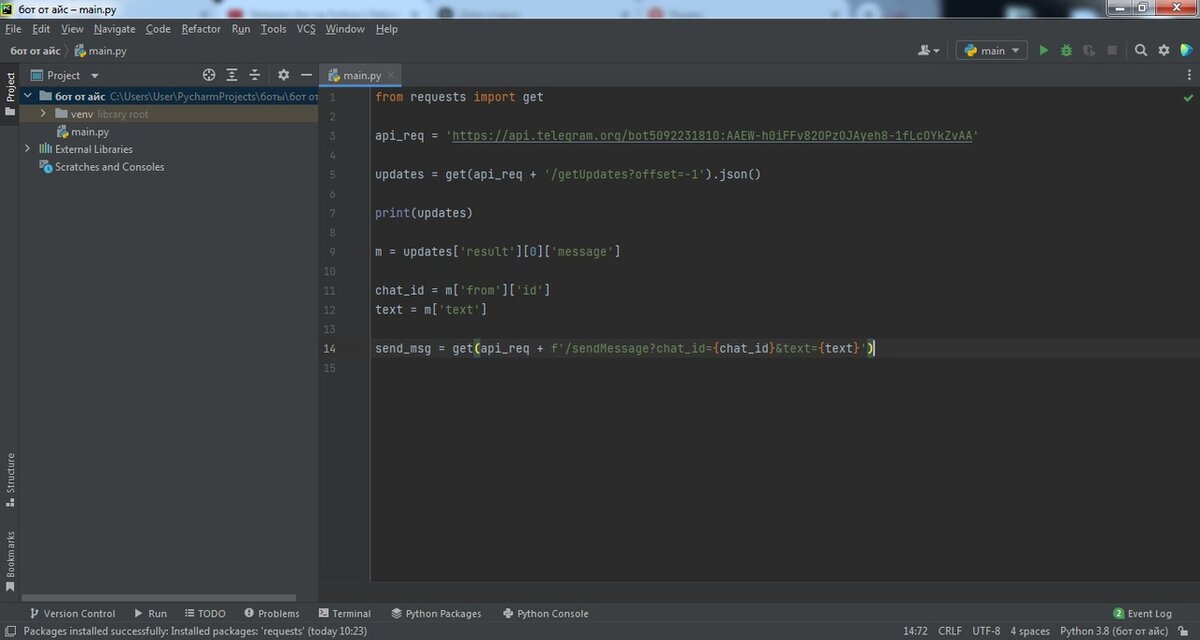The width and height of the screenshot is (1200, 640).
Task: Start debugging with the green bug icon
Action: (x=1066, y=50)
